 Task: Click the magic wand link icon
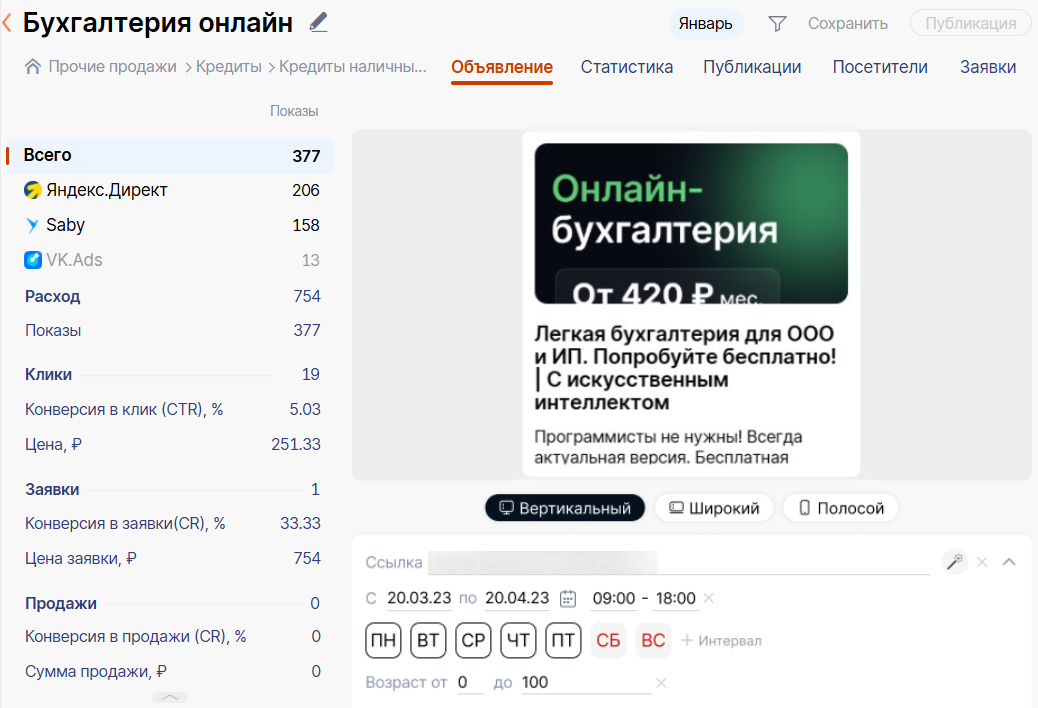coord(955,562)
